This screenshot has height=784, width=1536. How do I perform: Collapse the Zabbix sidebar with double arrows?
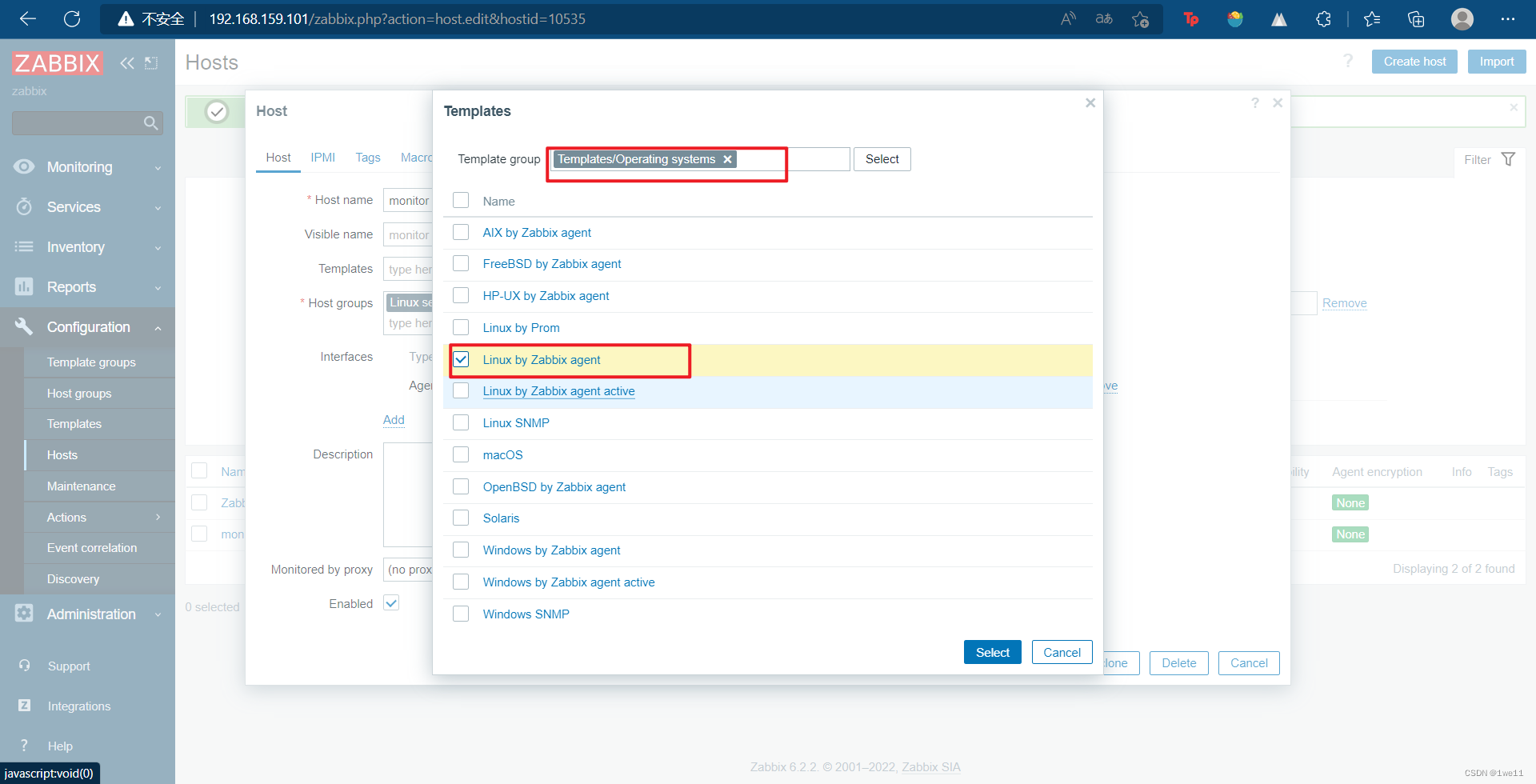tap(127, 63)
